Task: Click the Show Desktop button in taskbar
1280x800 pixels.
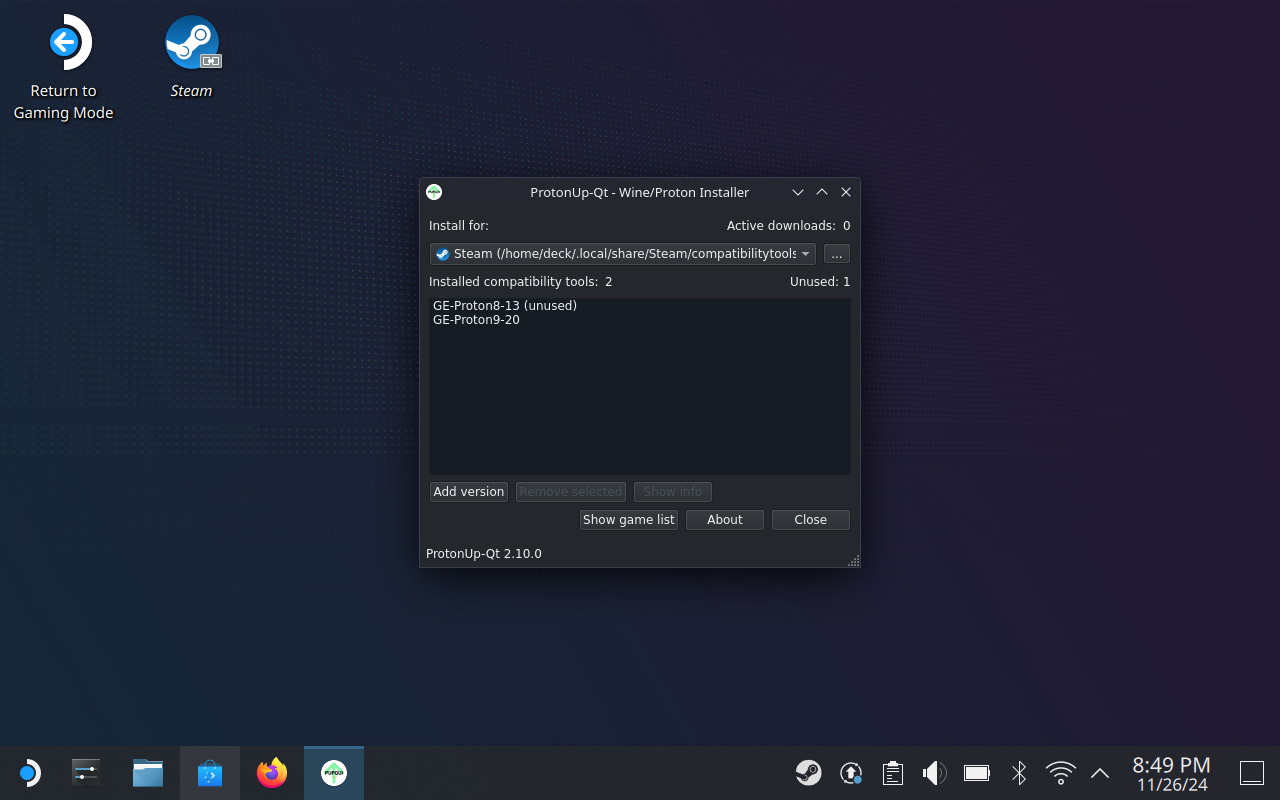Action: tap(1252, 773)
